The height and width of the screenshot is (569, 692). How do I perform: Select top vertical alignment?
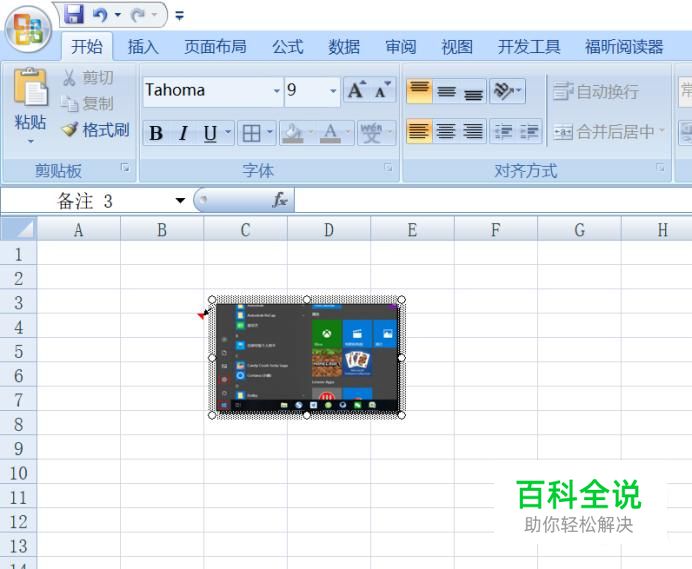click(x=419, y=91)
